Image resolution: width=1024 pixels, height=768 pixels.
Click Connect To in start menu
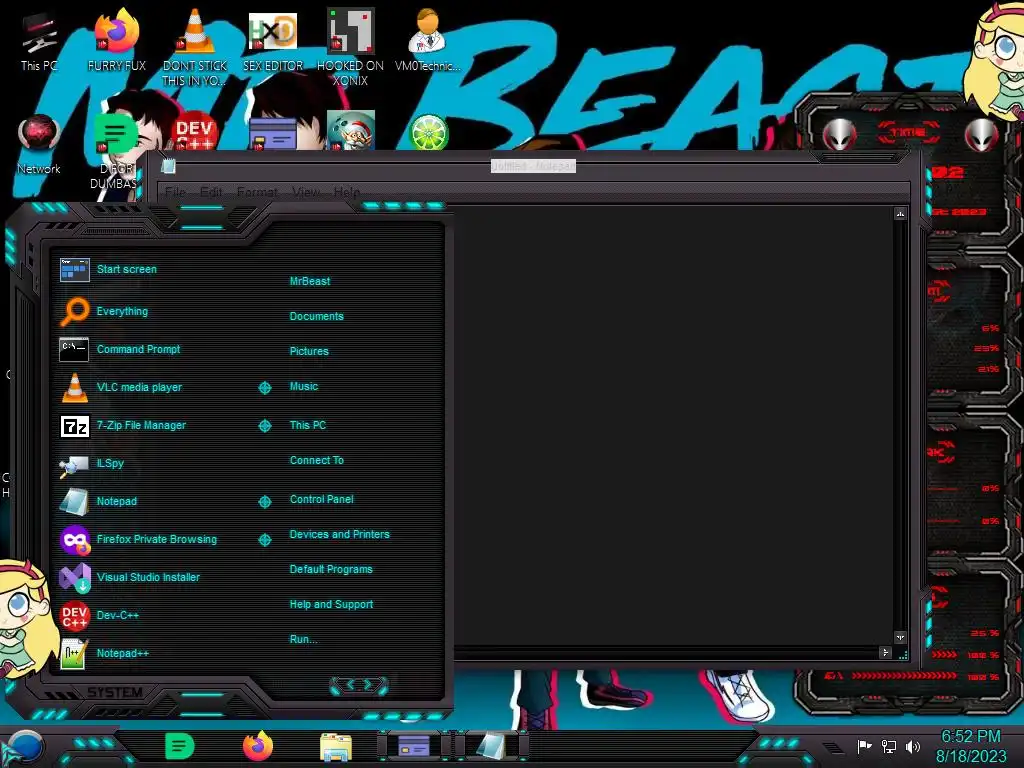[316, 460]
